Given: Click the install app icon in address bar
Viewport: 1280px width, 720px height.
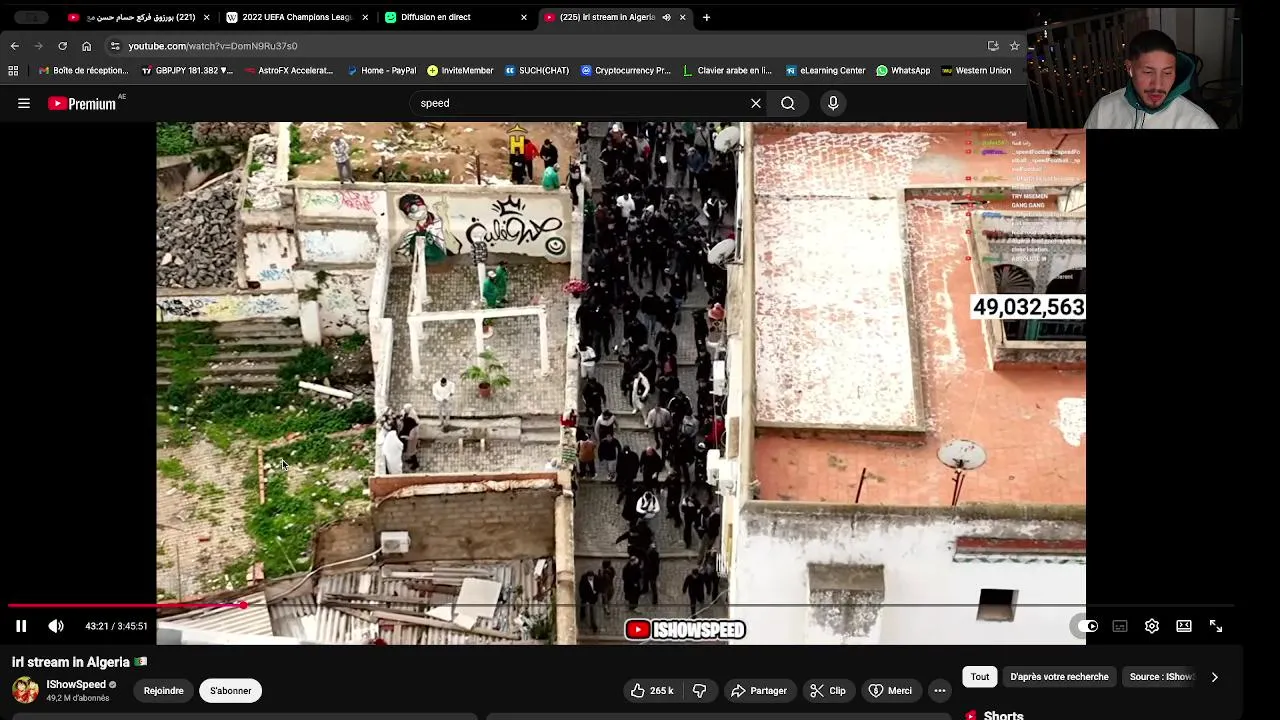Looking at the screenshot, I should point(993,46).
